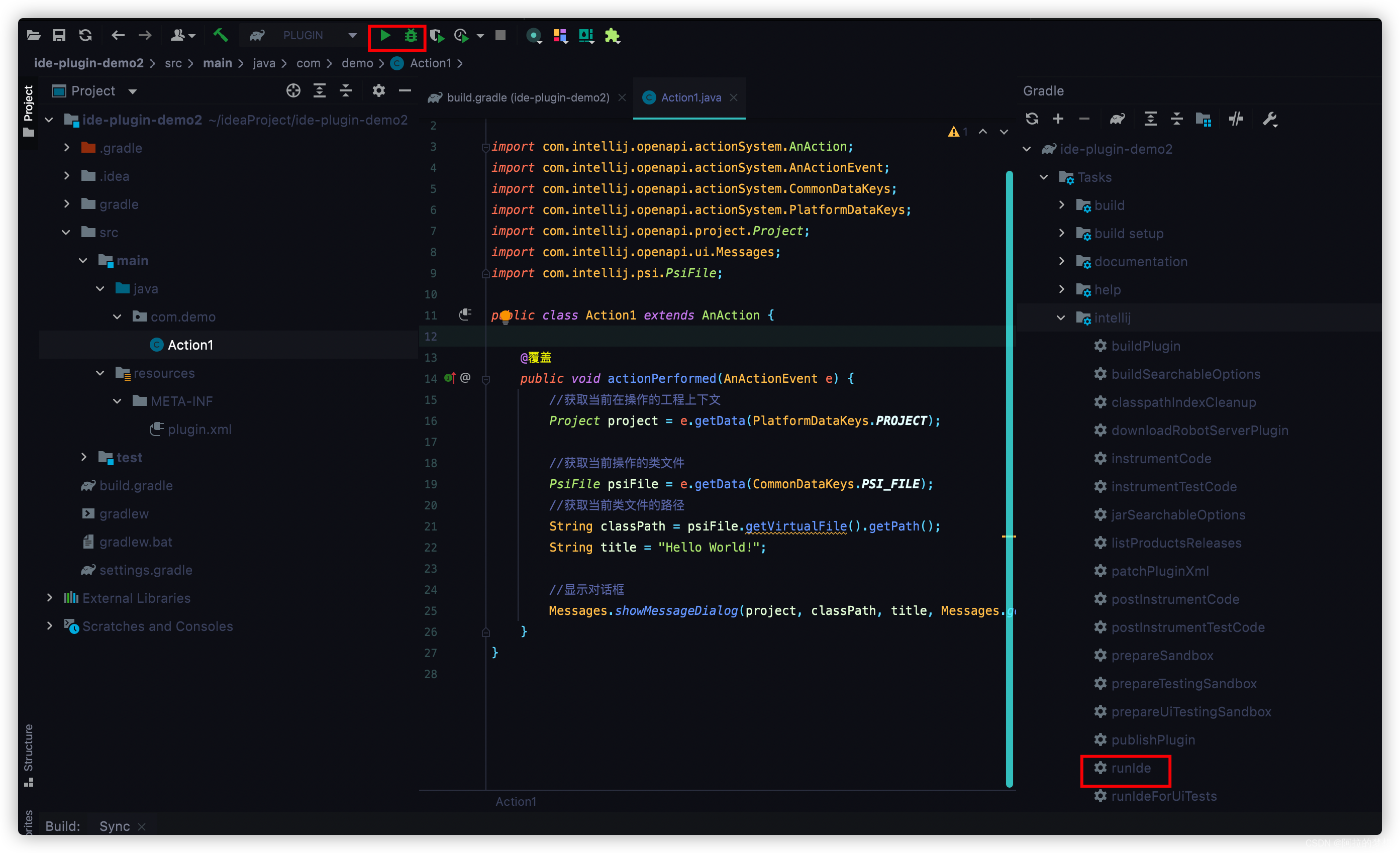
Task: Click the Save All toolbar icon
Action: (59, 35)
